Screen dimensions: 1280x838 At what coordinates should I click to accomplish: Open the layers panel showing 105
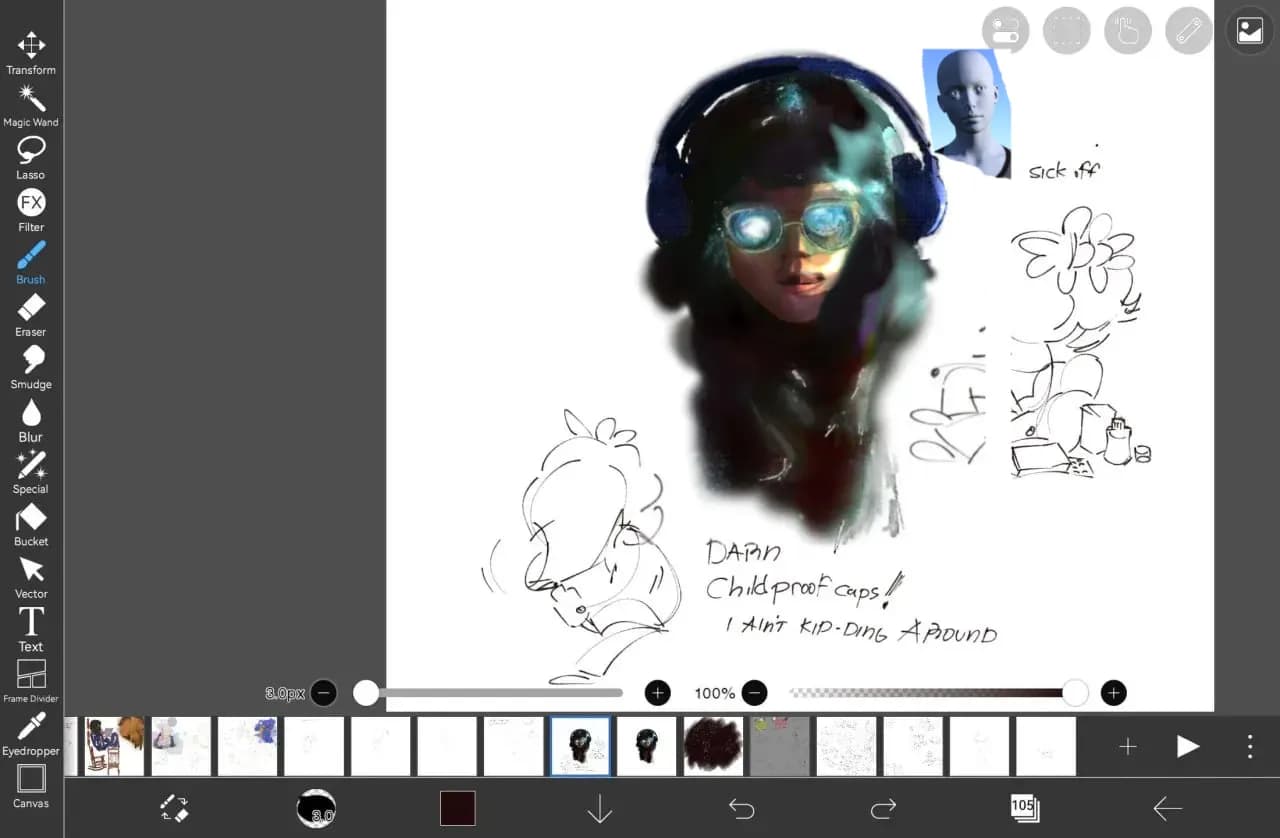coord(1024,808)
